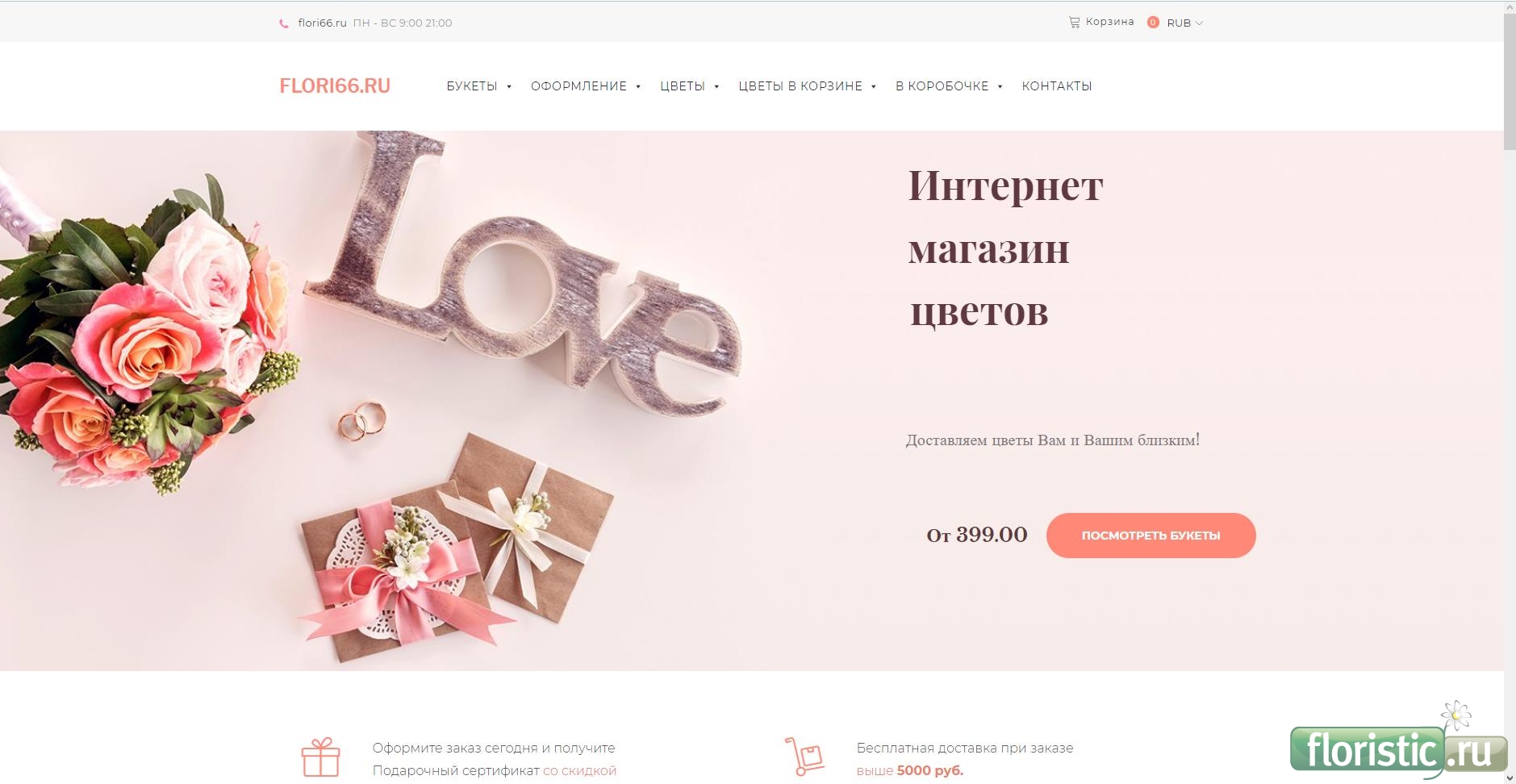Click the phone icon beside flori66.ru
Image resolution: width=1516 pixels, height=784 pixels.
[x=284, y=23]
